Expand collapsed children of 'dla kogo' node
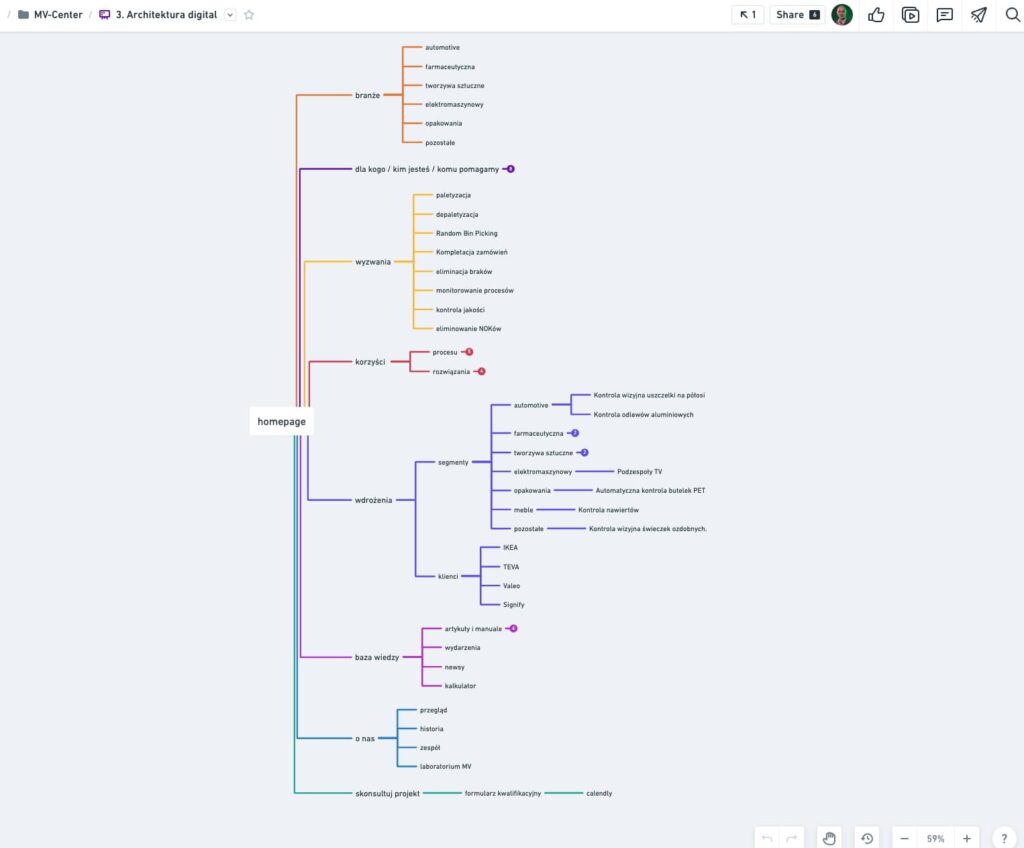 coord(510,169)
